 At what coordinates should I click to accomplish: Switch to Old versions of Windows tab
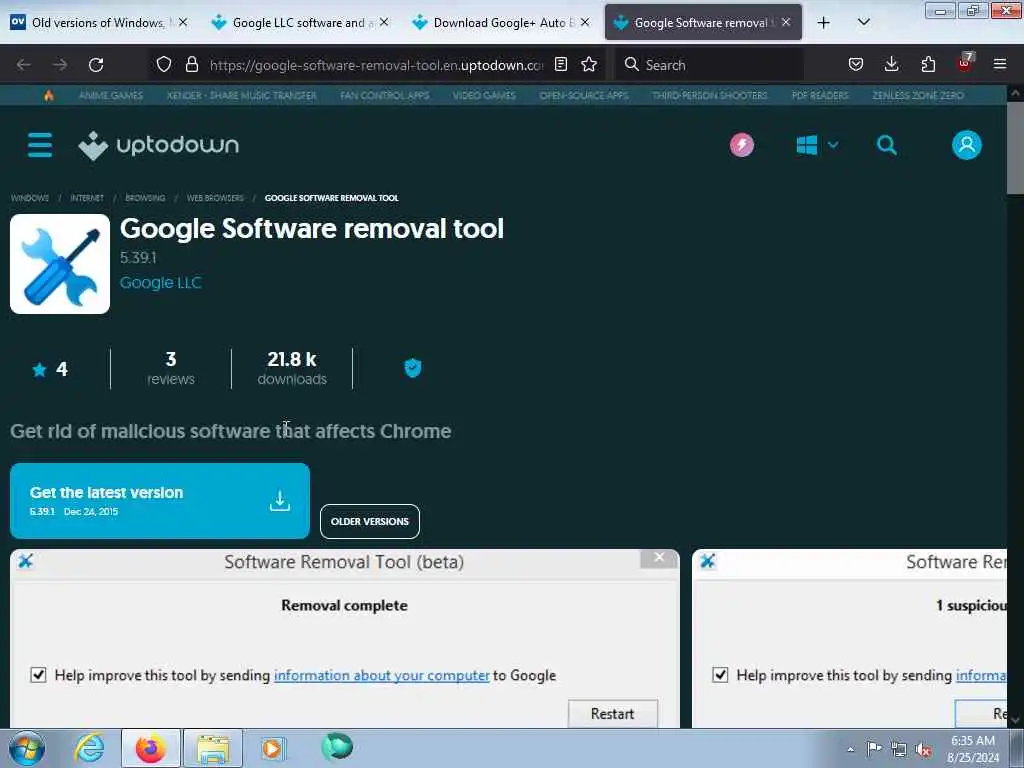(x=98, y=23)
